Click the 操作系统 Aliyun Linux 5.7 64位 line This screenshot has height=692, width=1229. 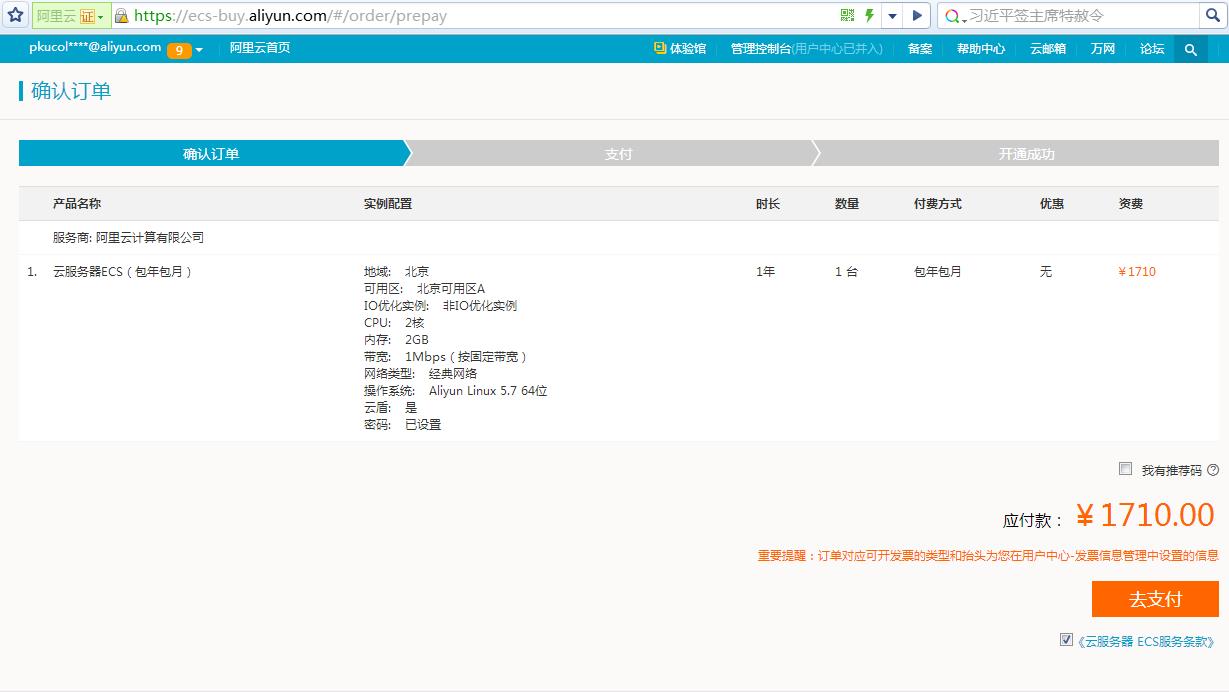[x=456, y=391]
